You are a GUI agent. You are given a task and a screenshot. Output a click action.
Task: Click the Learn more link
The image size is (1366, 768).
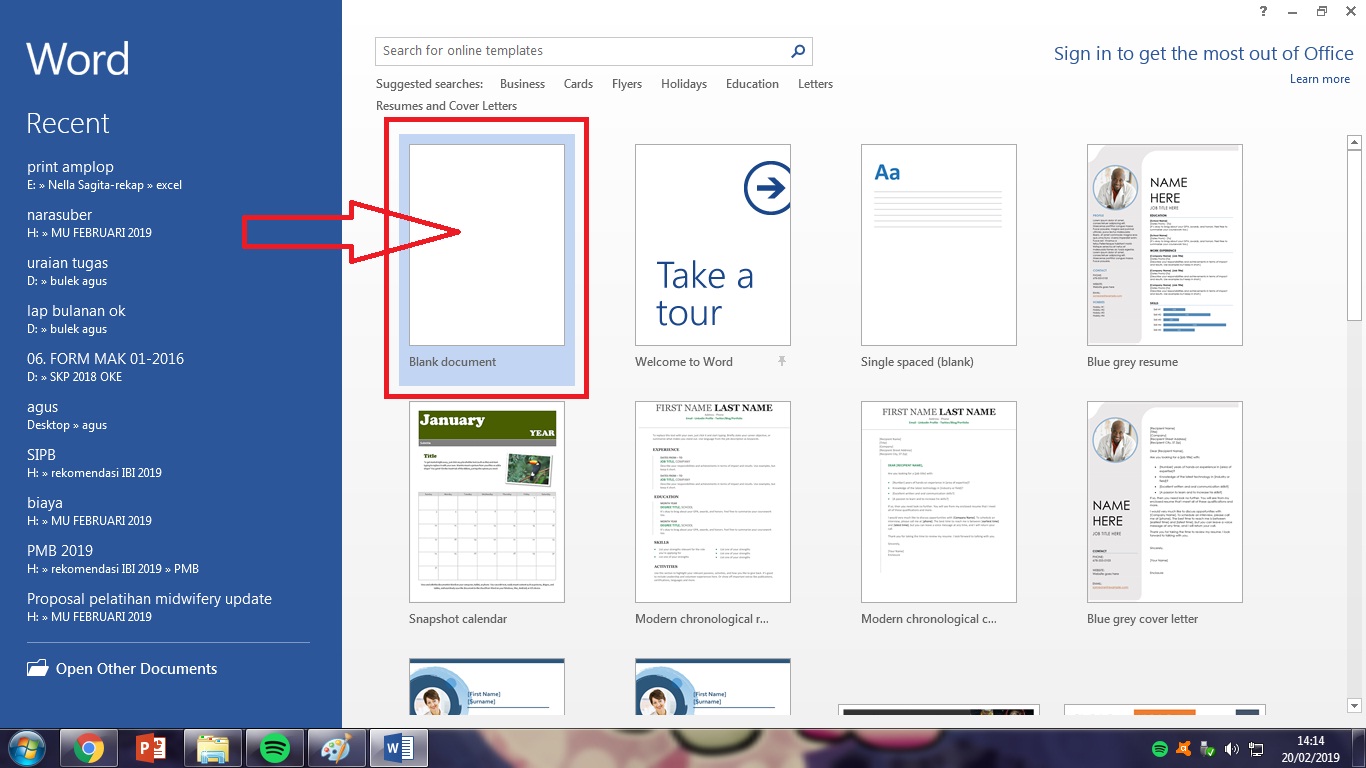1319,79
